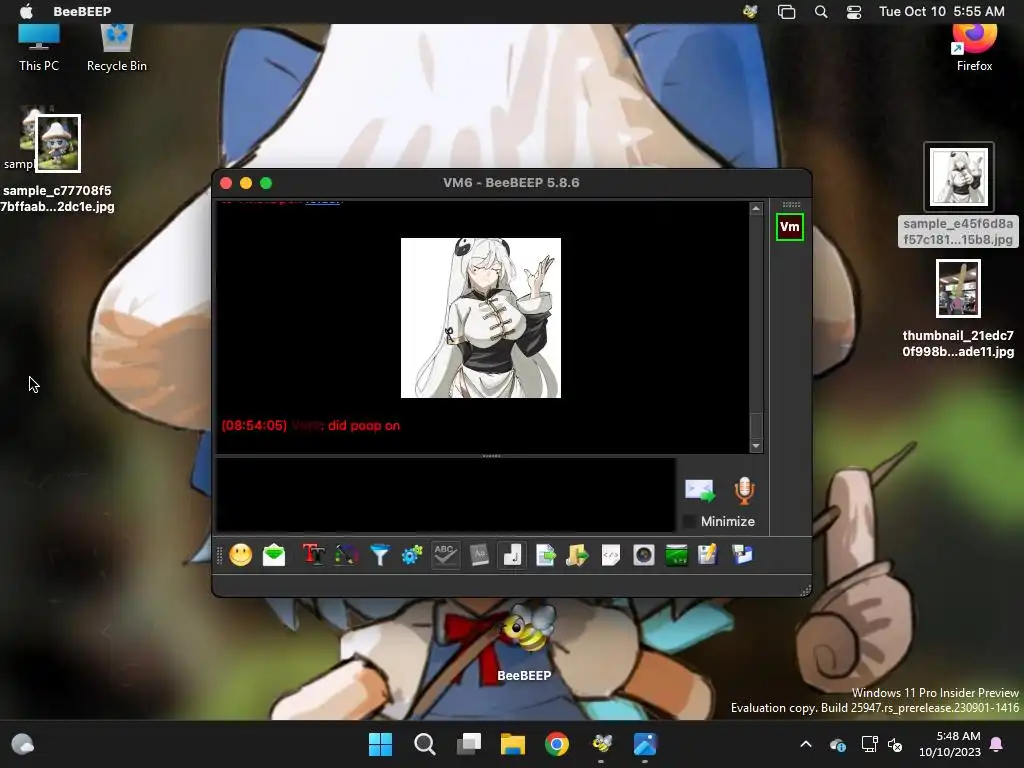This screenshot has height=768, width=1024.
Task: Click the user panel grip dots above Vm
Action: [792, 204]
